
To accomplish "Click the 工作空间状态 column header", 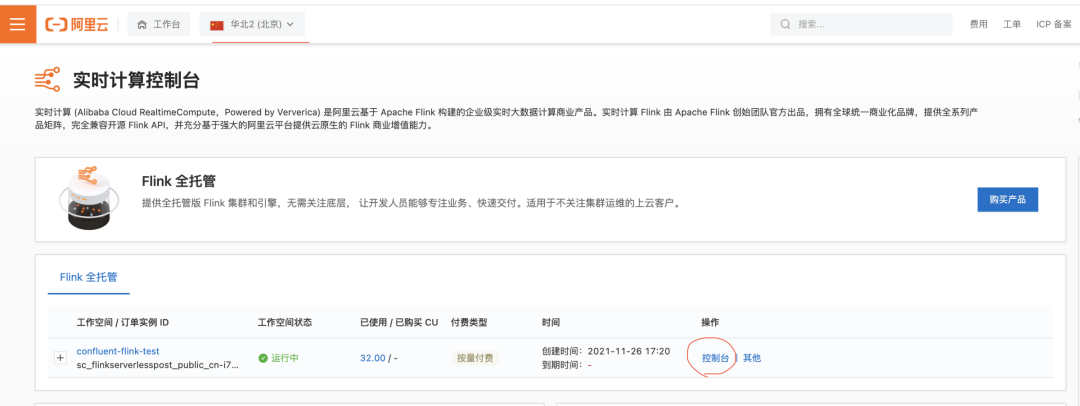I will 285,322.
